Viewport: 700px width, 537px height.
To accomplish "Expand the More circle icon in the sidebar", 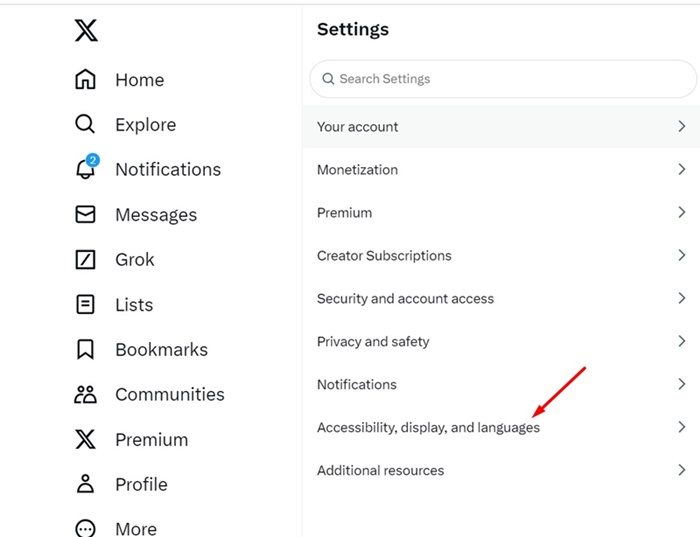I will pos(85,529).
